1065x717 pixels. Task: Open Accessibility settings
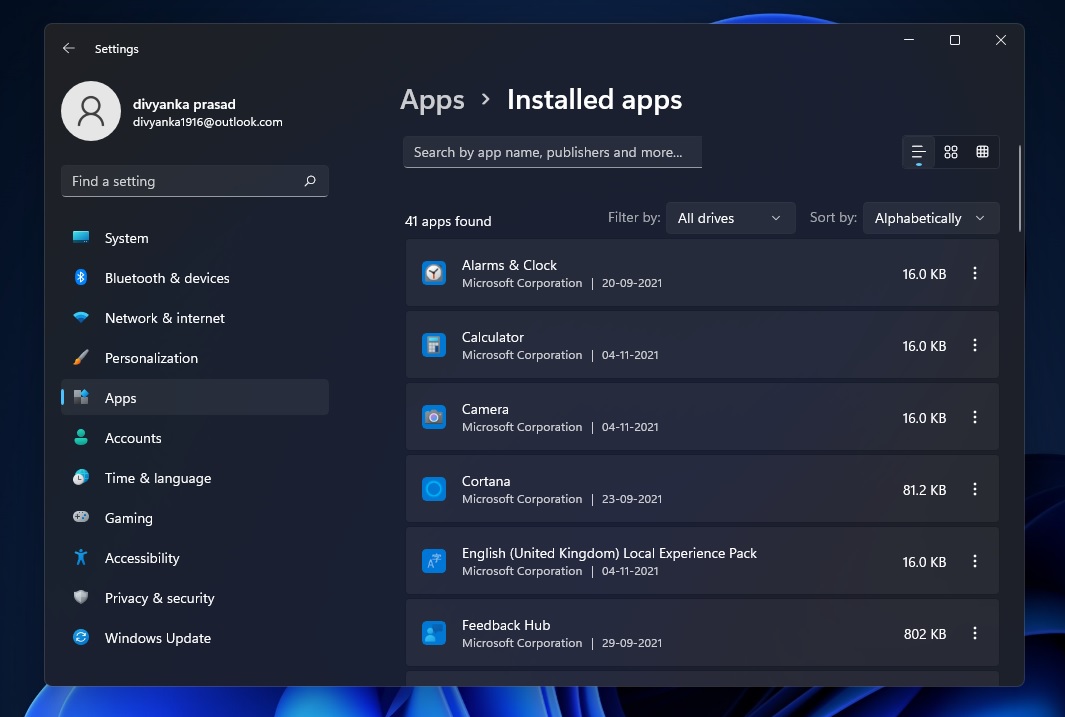195,558
